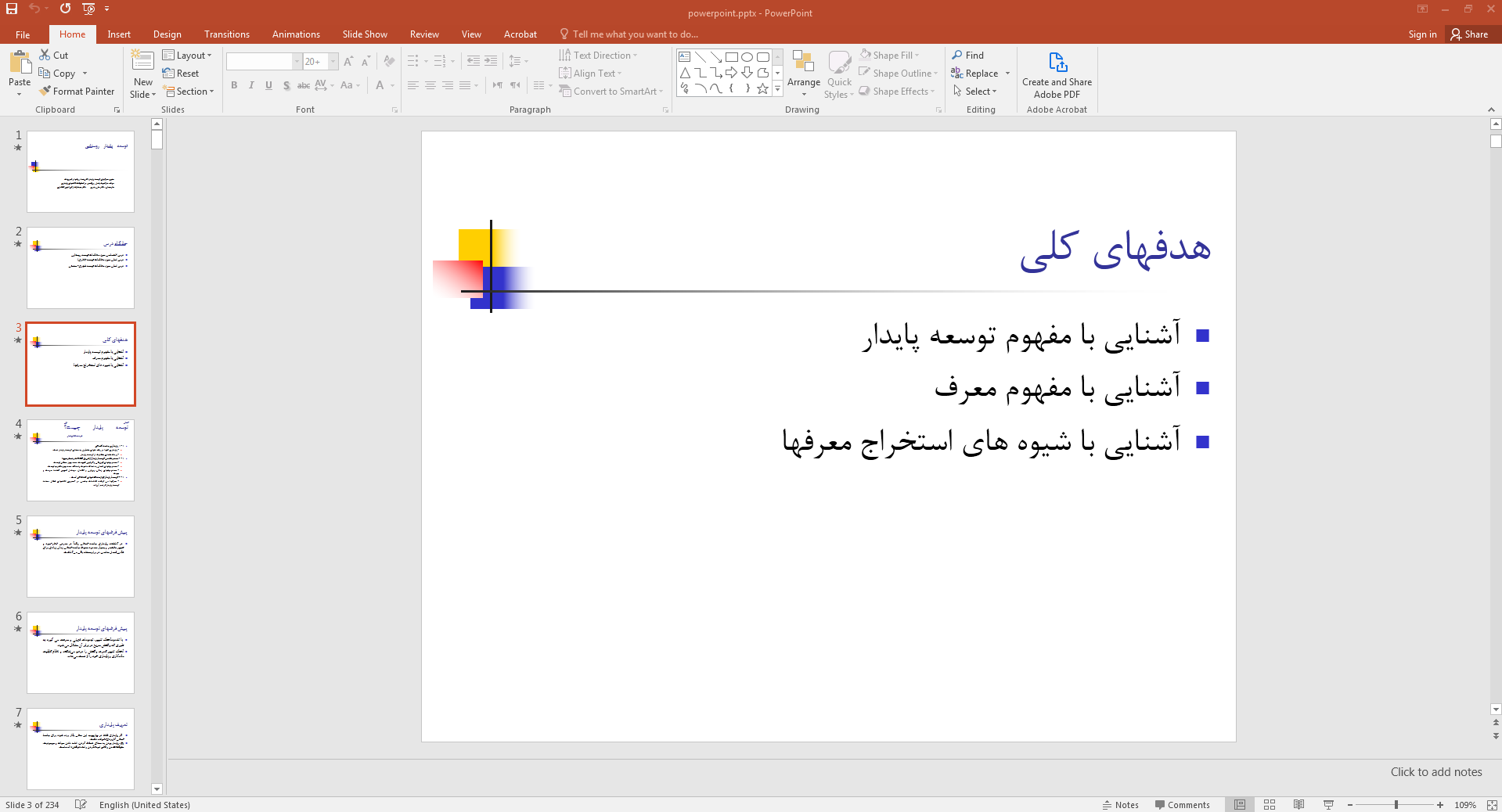Select slide 5 thumbnail
This screenshot has width=1502, height=812.
point(81,556)
